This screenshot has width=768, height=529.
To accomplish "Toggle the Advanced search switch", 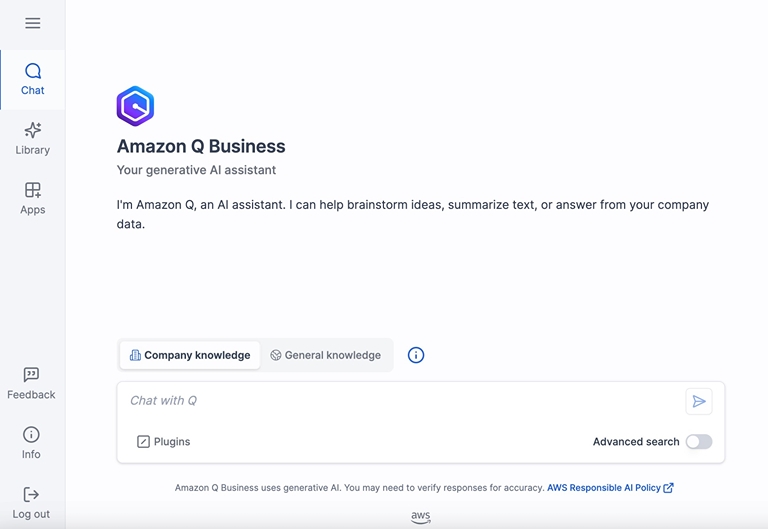I will (699, 442).
